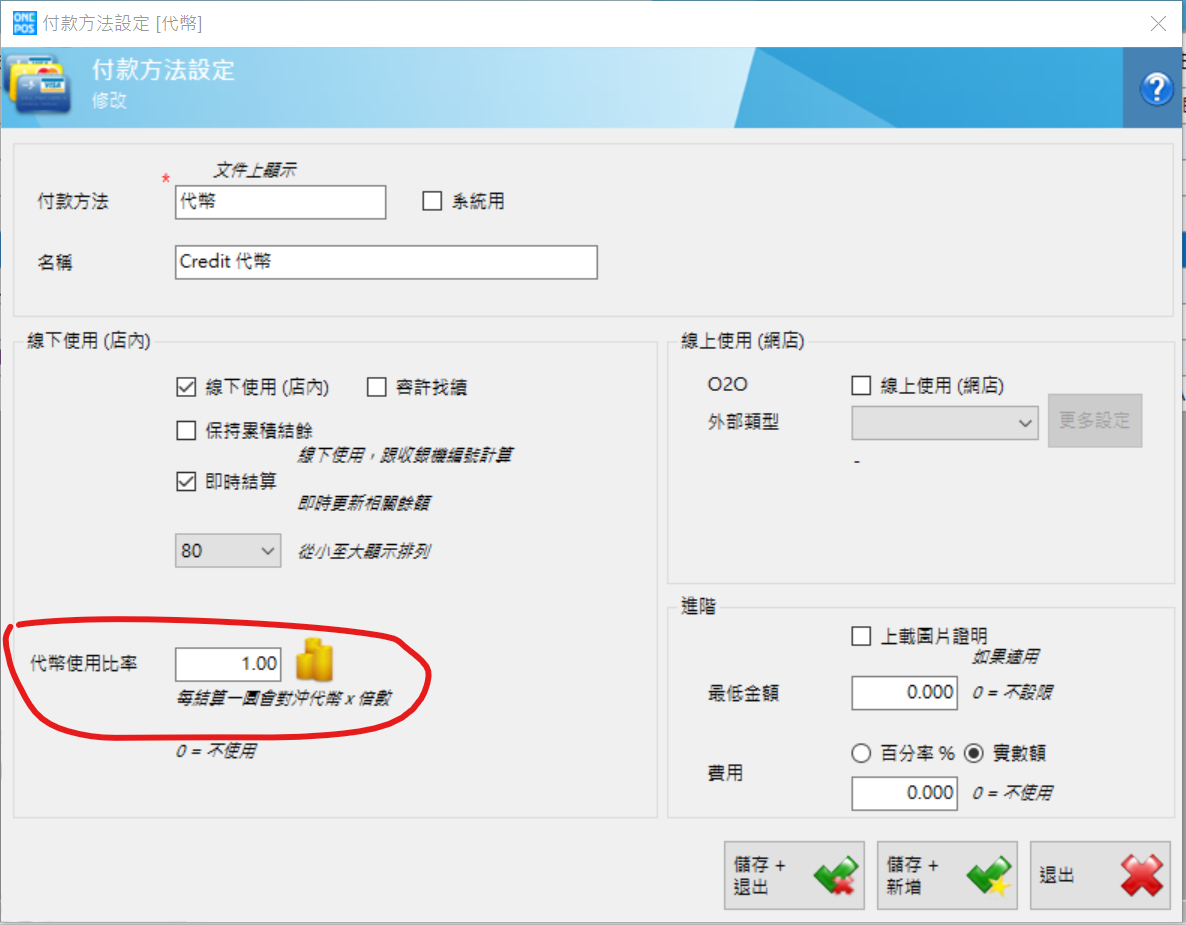1186x925 pixels.
Task: Click the 最低金額 input field
Action: (x=904, y=693)
